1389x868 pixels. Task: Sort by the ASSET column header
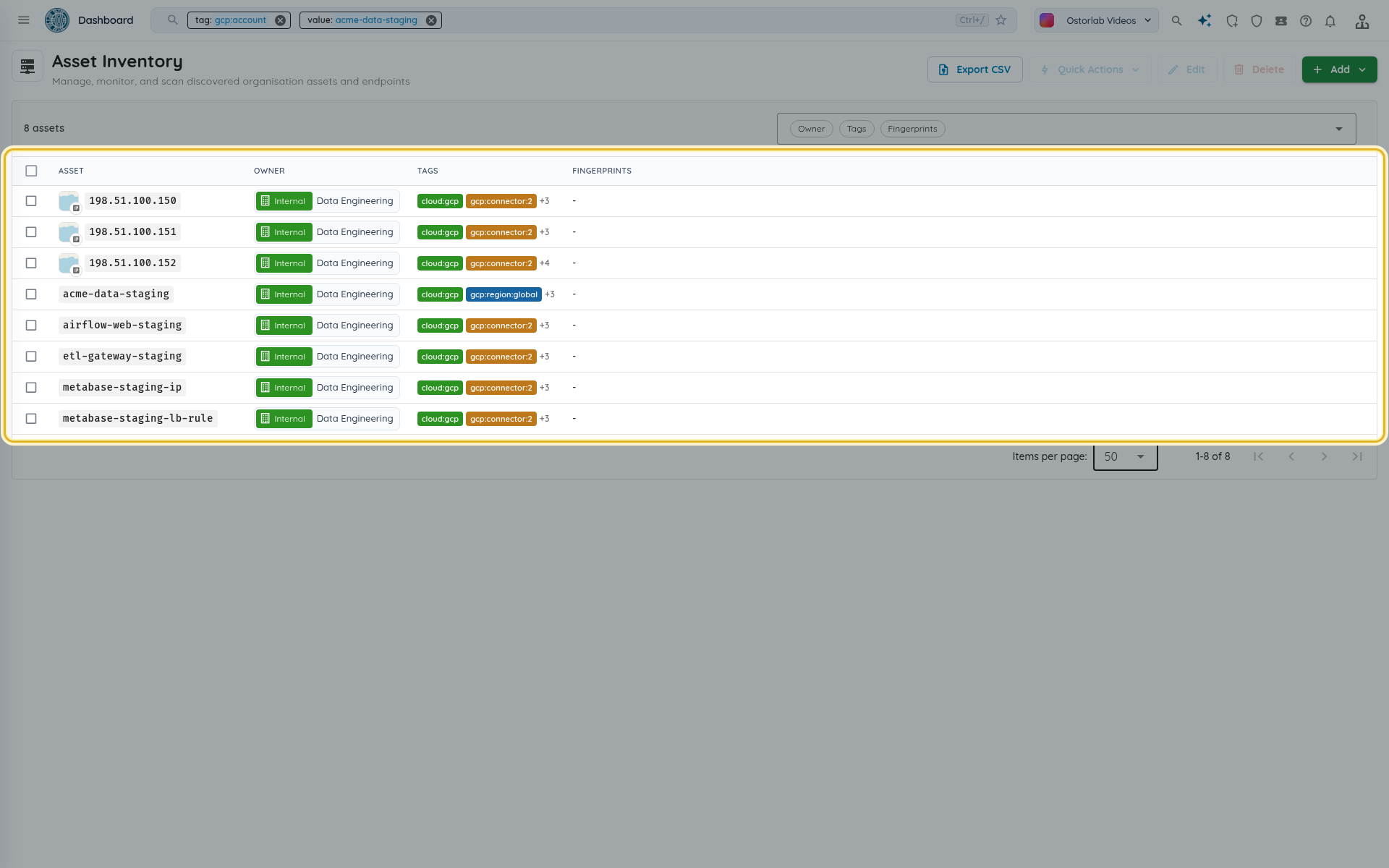click(x=71, y=171)
